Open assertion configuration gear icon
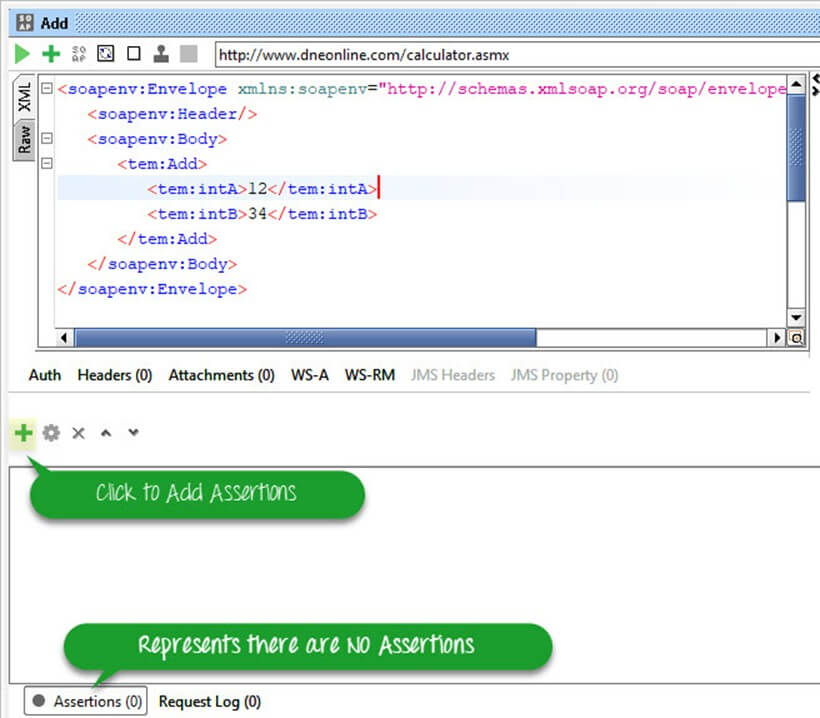Viewport: 820px width, 718px height. [x=51, y=433]
